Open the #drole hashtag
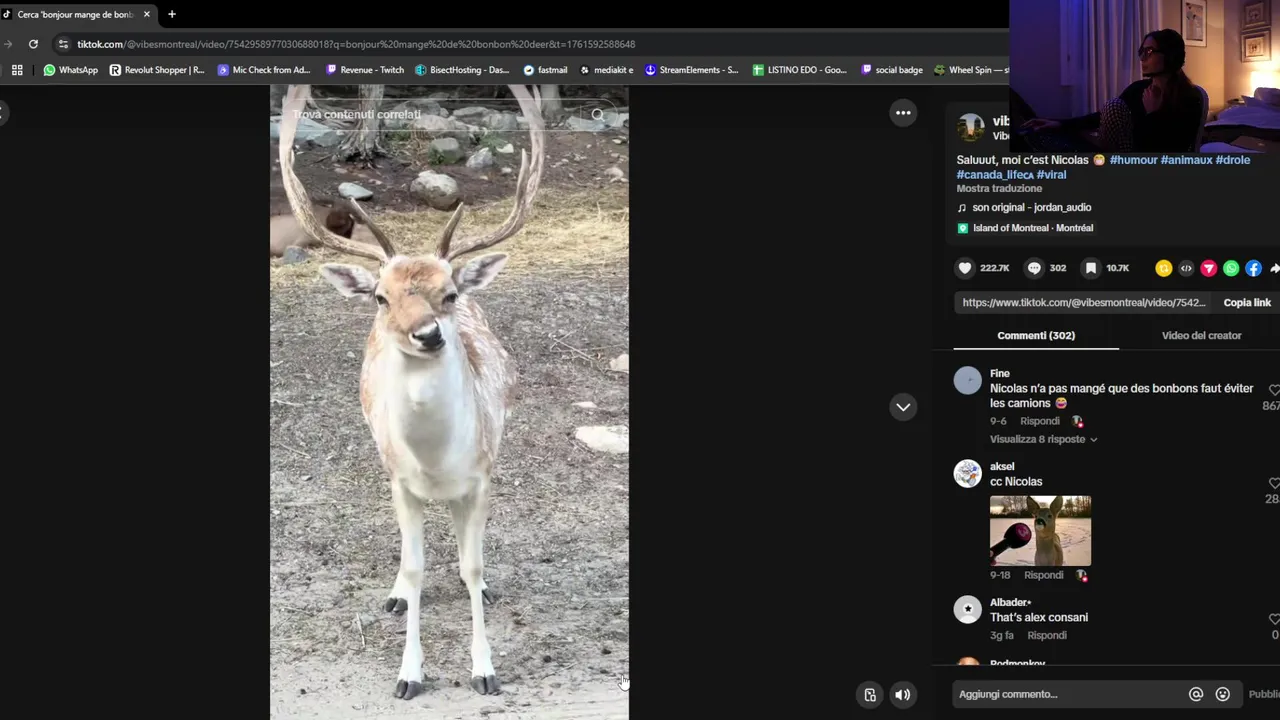Viewport: 1280px width, 720px height. pyautogui.click(x=1232, y=160)
